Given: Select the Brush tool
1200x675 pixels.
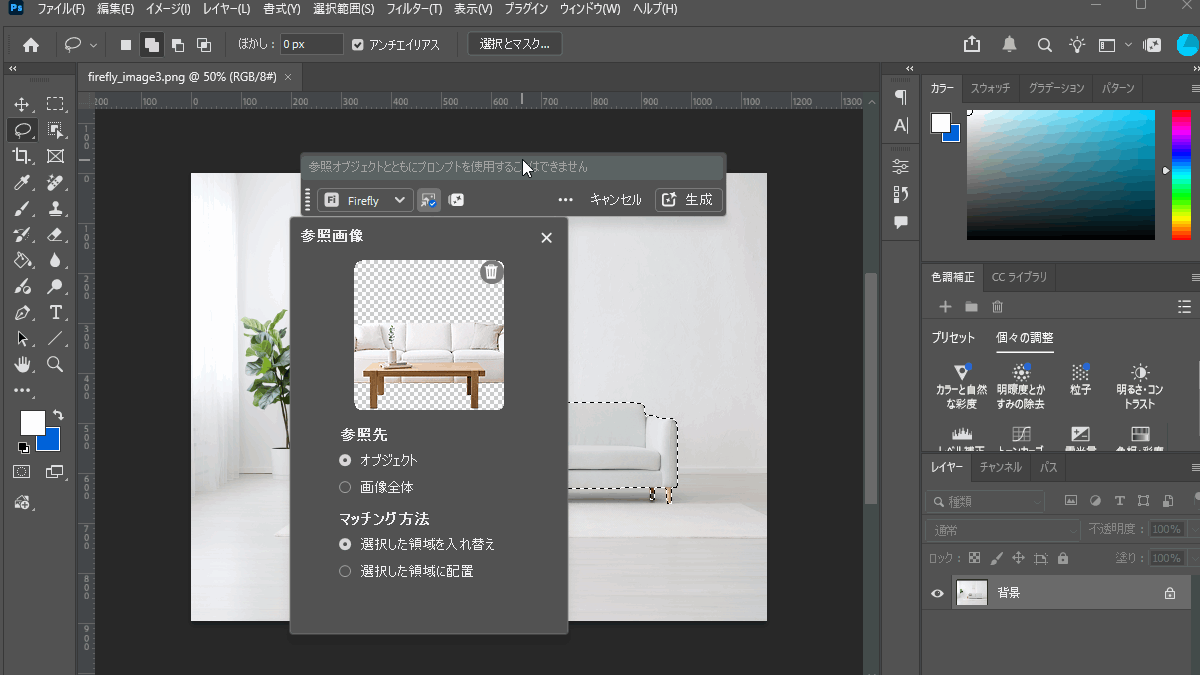Looking at the screenshot, I should pos(22,208).
